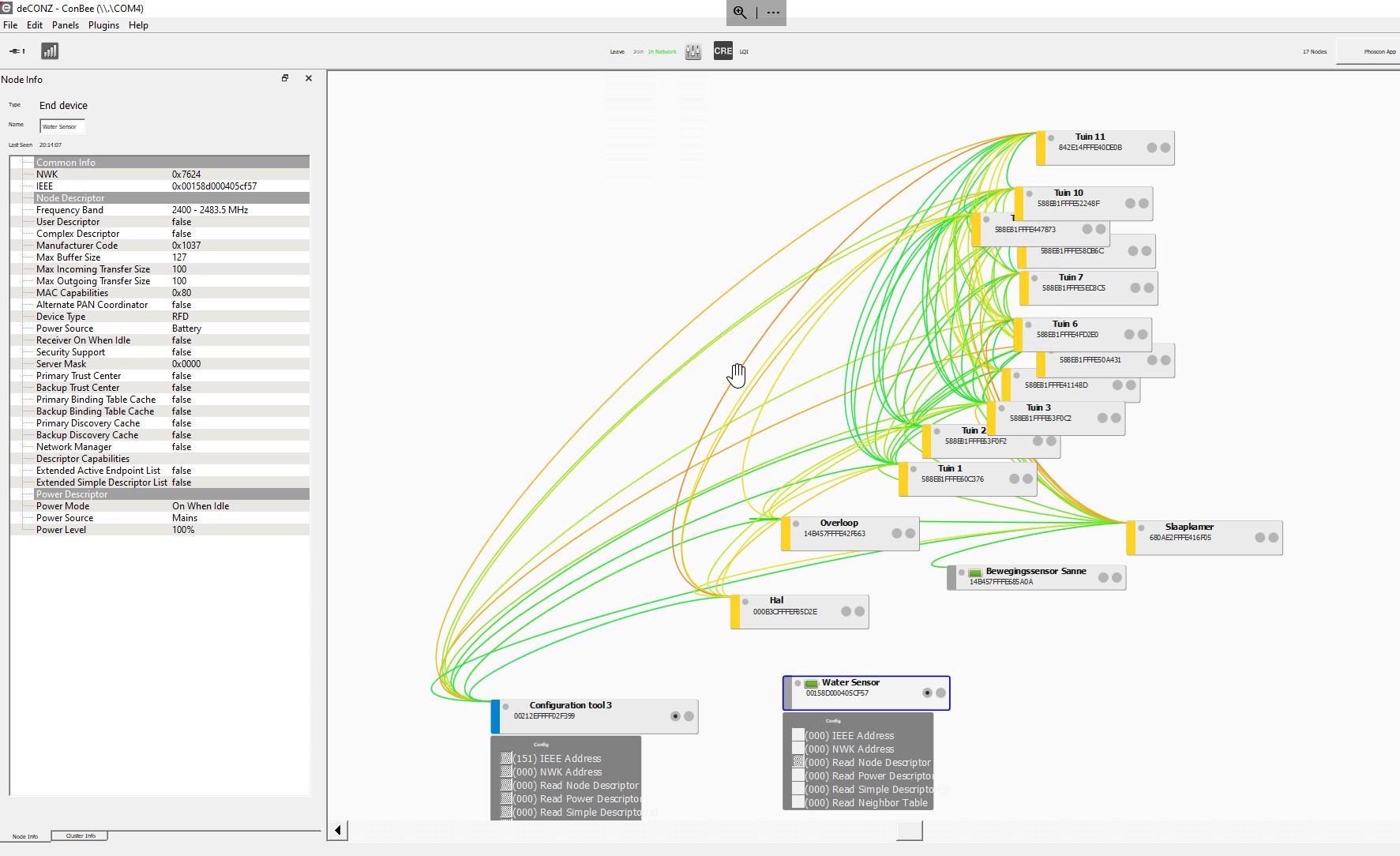Select the MAC Capabilities row
Screen dimensions: 1400x856
(x=160, y=292)
